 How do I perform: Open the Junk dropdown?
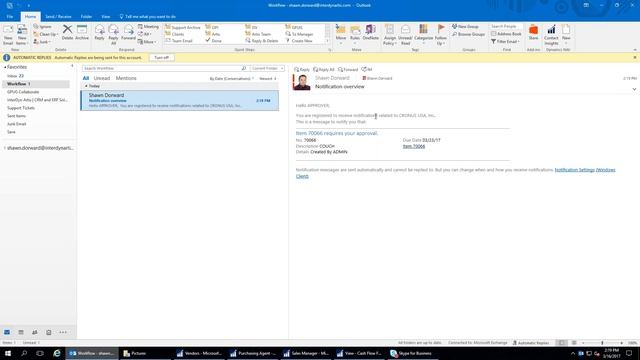(42, 42)
